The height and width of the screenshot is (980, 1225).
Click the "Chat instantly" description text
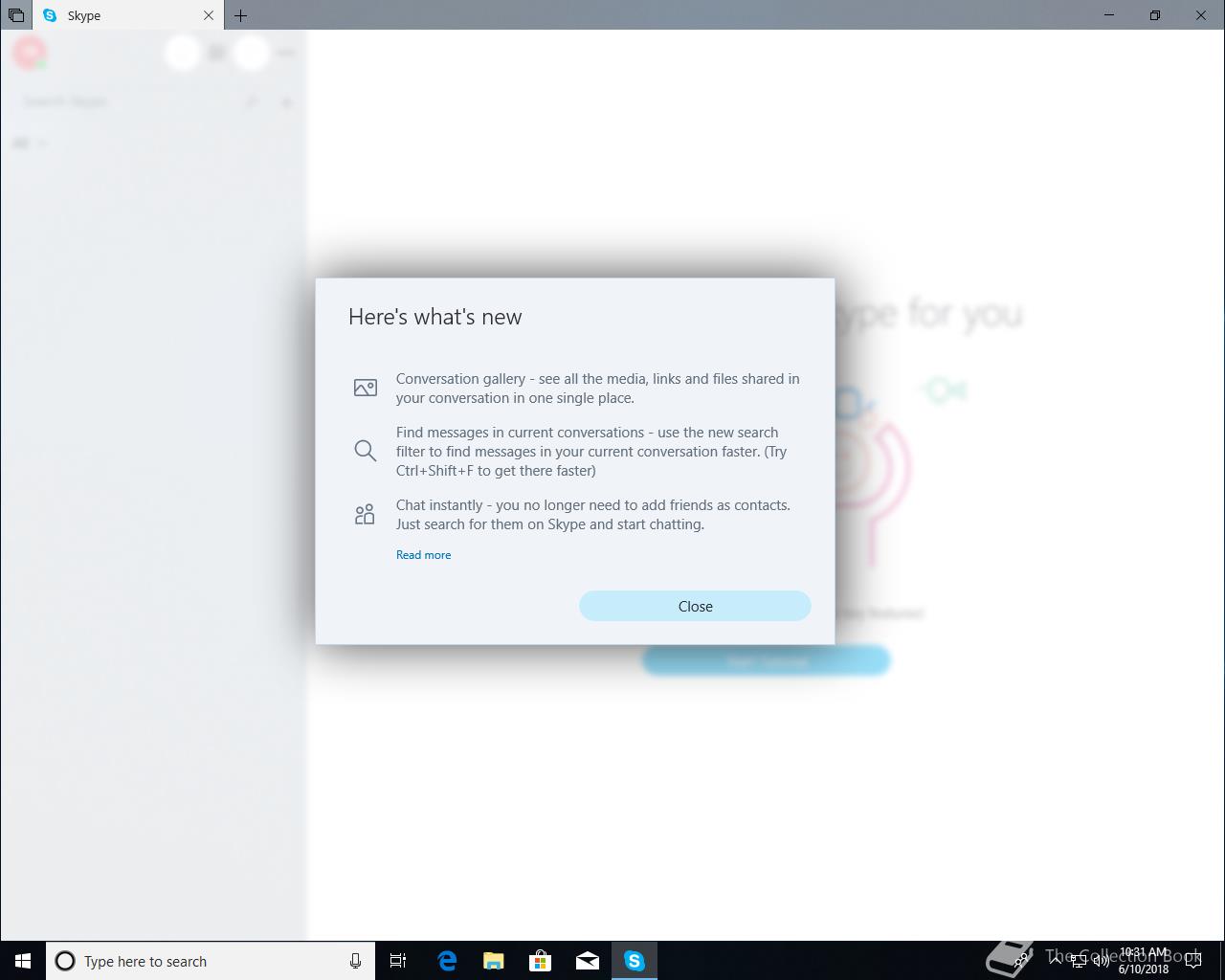pos(593,515)
